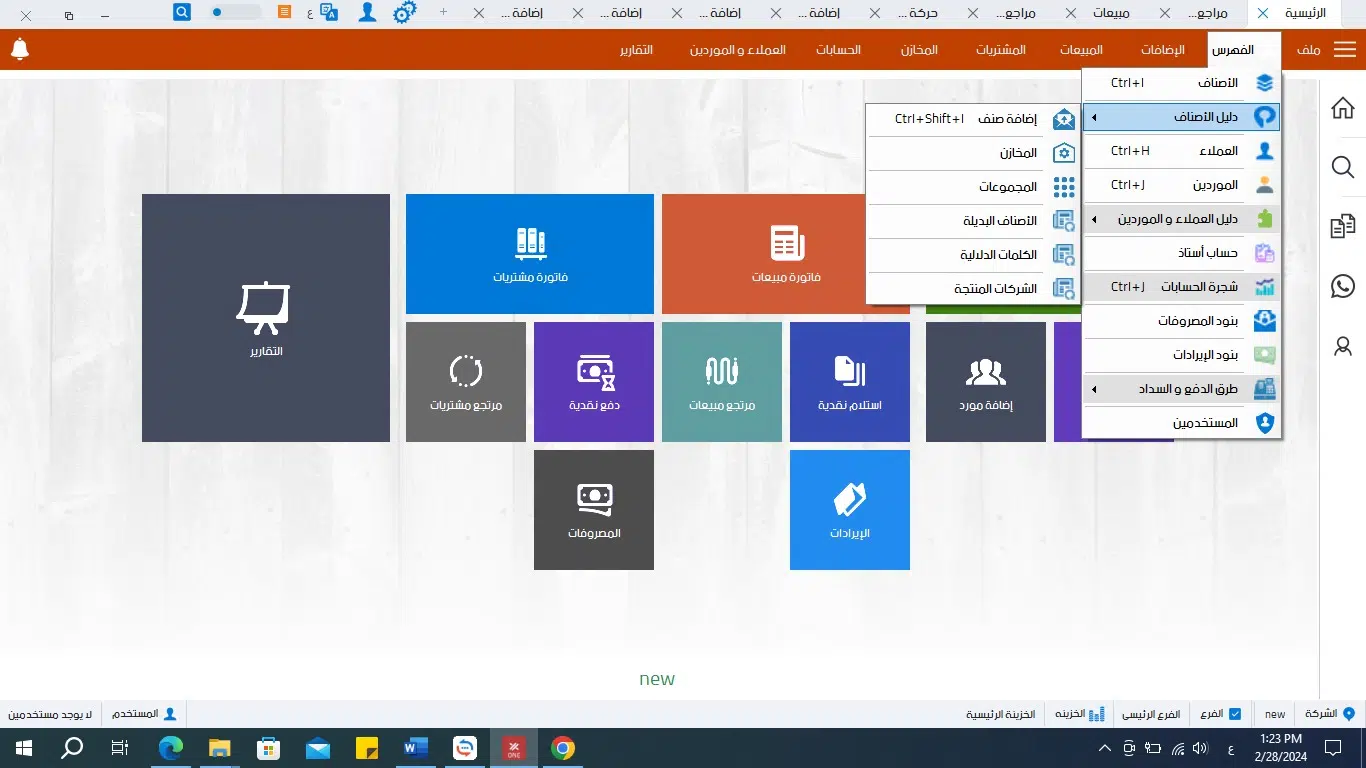Image resolution: width=1366 pixels, height=768 pixels.
Task: Open the المبيعات menu in menu bar
Action: click(x=1082, y=50)
